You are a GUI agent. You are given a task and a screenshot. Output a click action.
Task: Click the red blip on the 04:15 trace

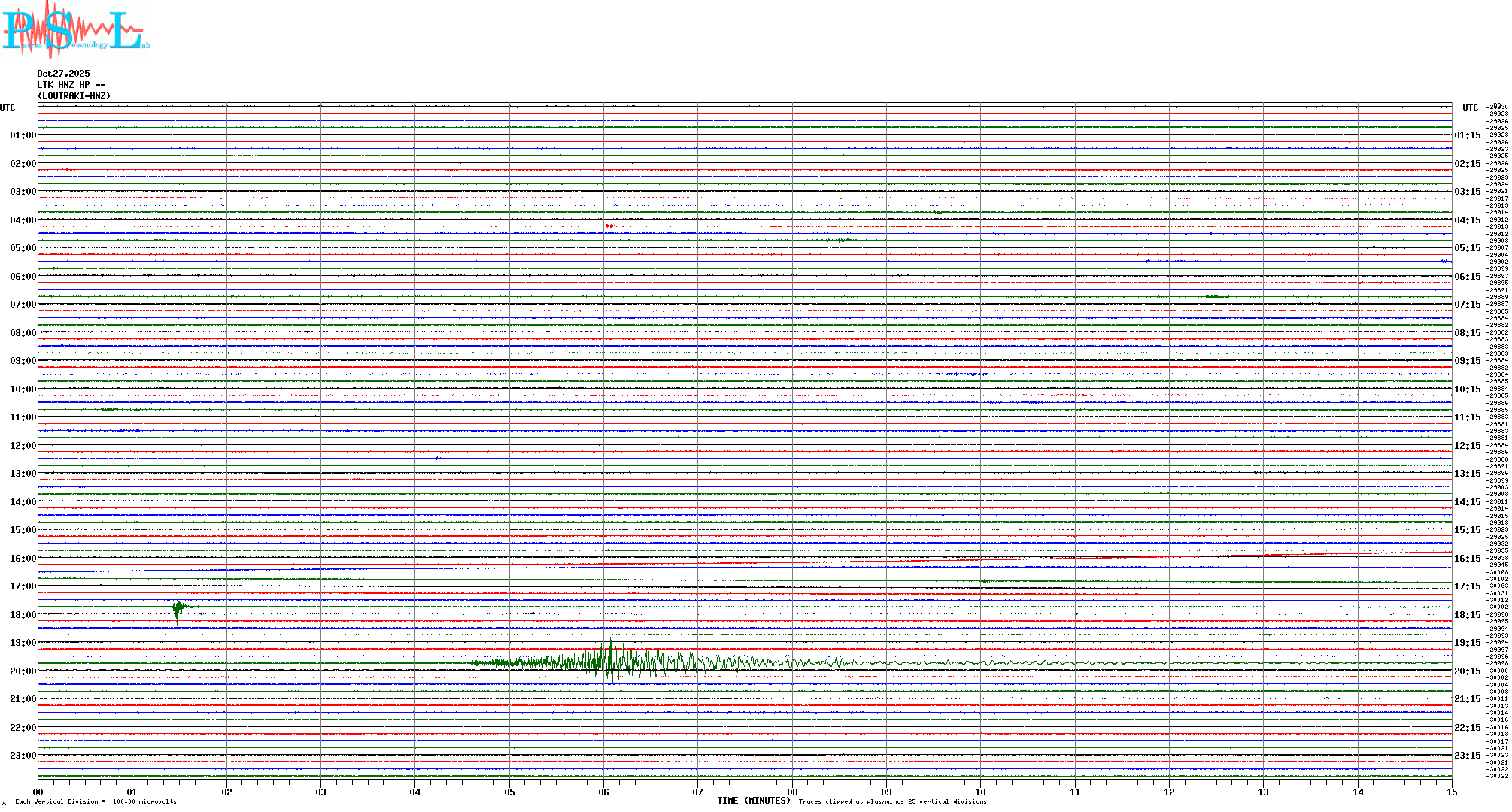609,226
